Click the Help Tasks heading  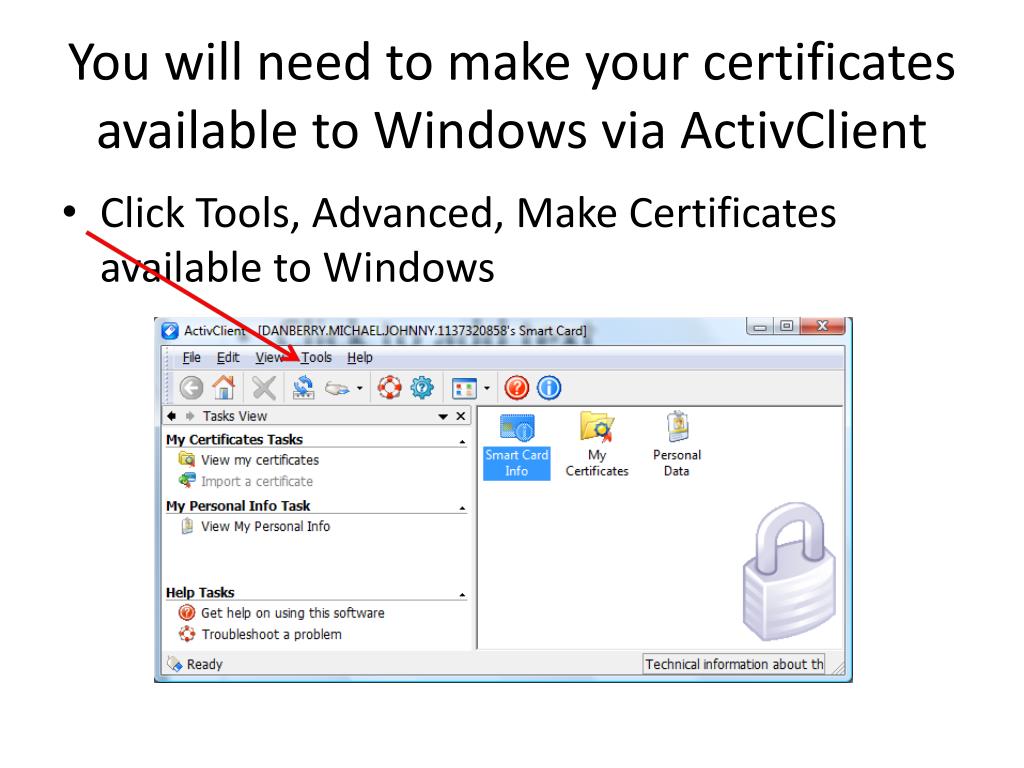(200, 592)
